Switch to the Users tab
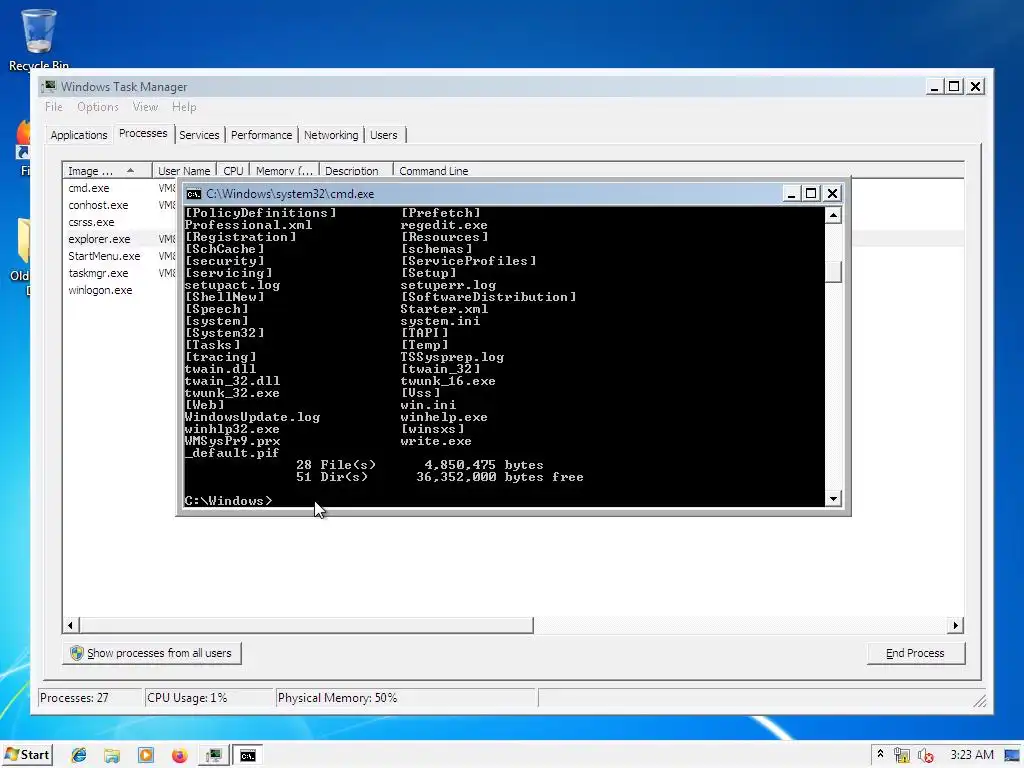The width and height of the screenshot is (1024, 768). coord(384,135)
